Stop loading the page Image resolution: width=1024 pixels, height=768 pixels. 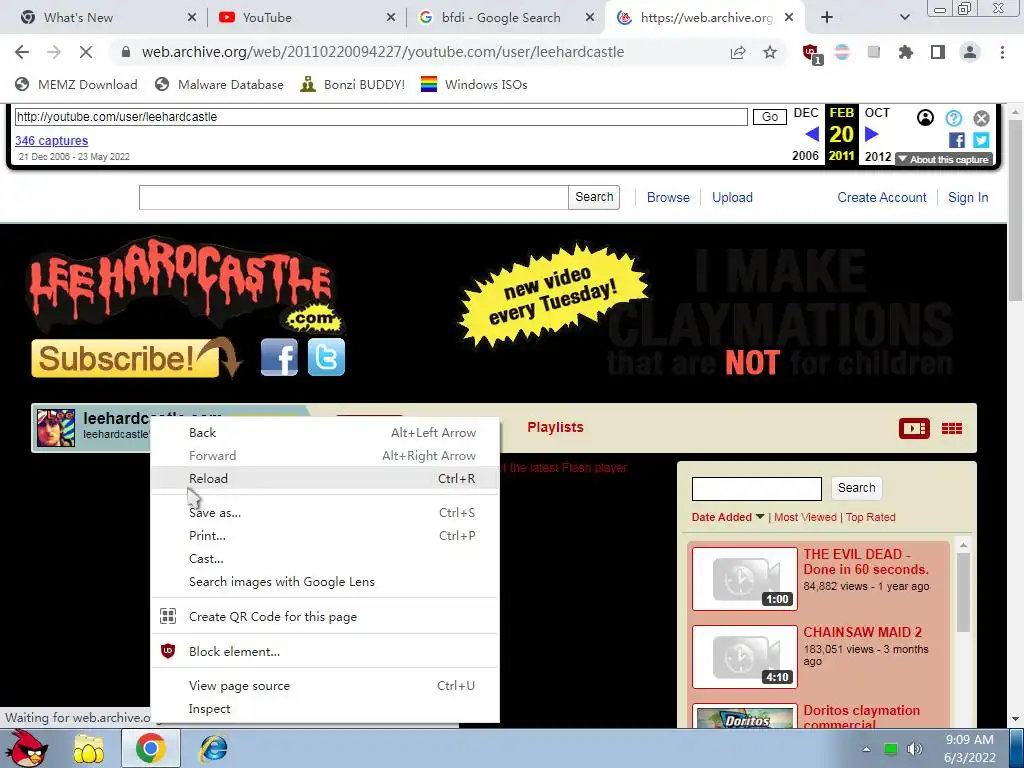pyautogui.click(x=86, y=52)
